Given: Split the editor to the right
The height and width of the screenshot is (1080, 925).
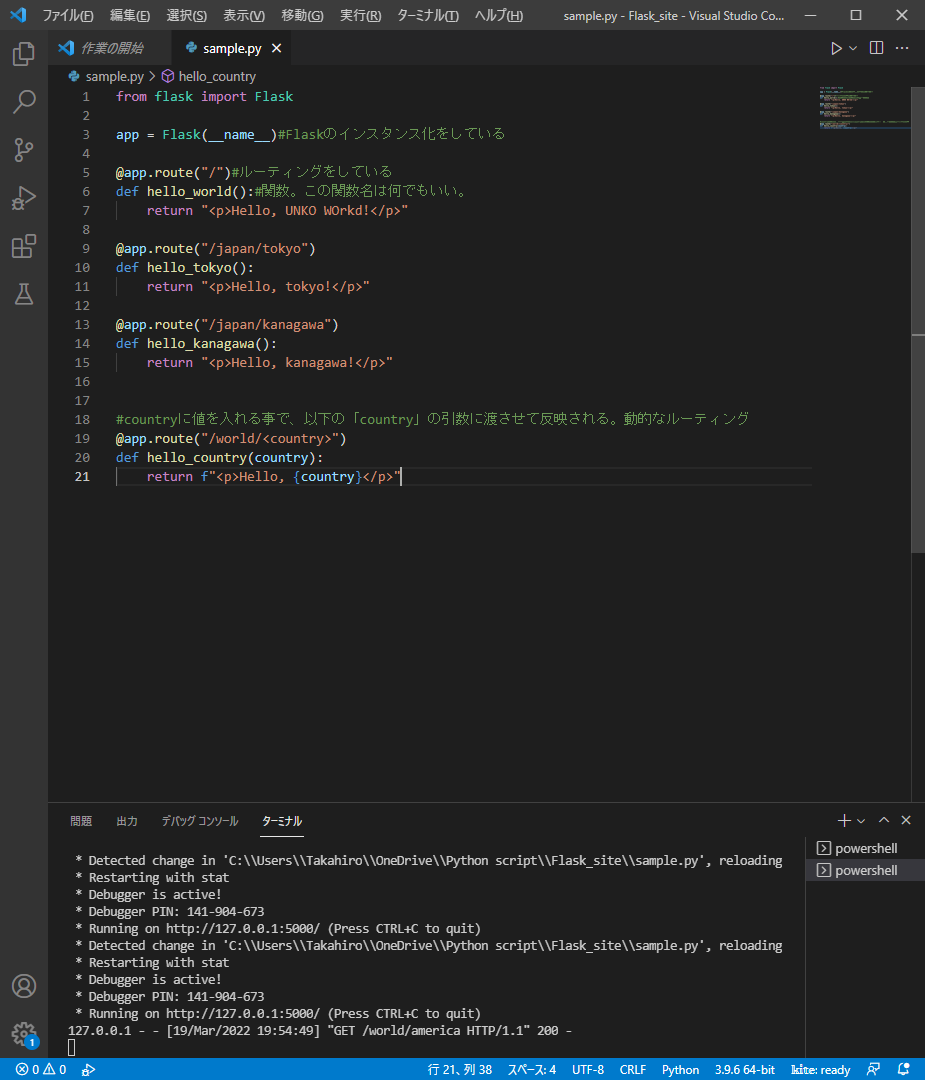Looking at the screenshot, I should point(876,48).
